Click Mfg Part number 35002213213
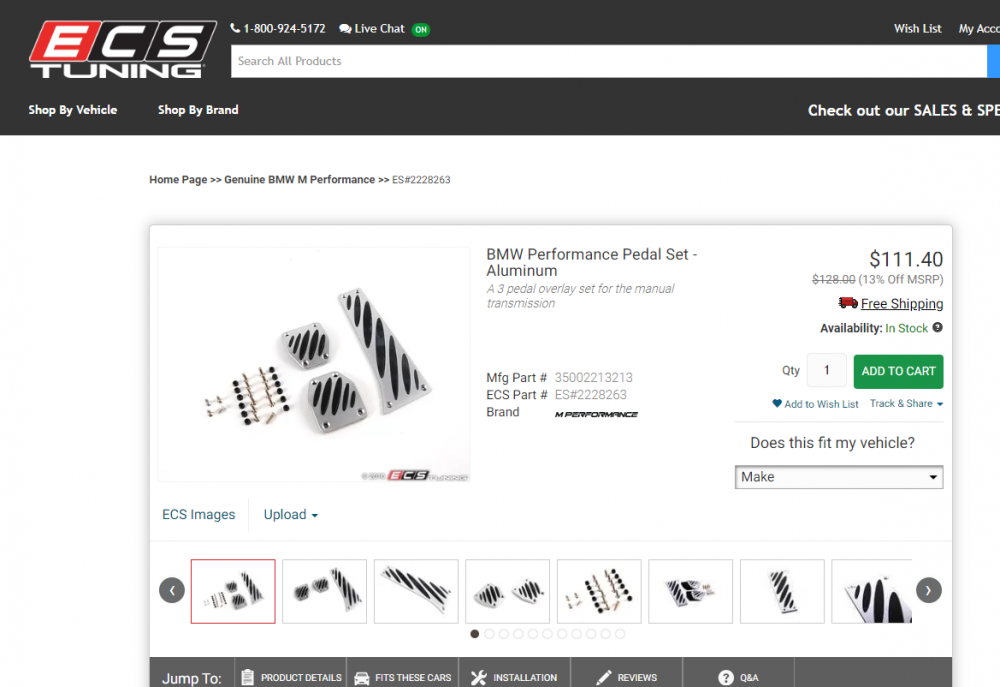Viewport: 1000px width, 687px height. pyautogui.click(x=593, y=378)
